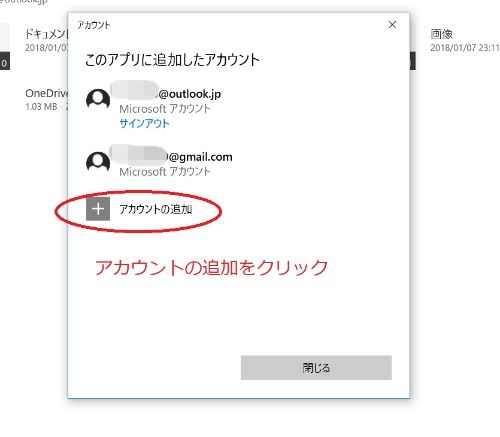Image resolution: width=500 pixels, height=437 pixels.
Task: Open the OneDrive item behind the dialog
Action: click(x=47, y=93)
